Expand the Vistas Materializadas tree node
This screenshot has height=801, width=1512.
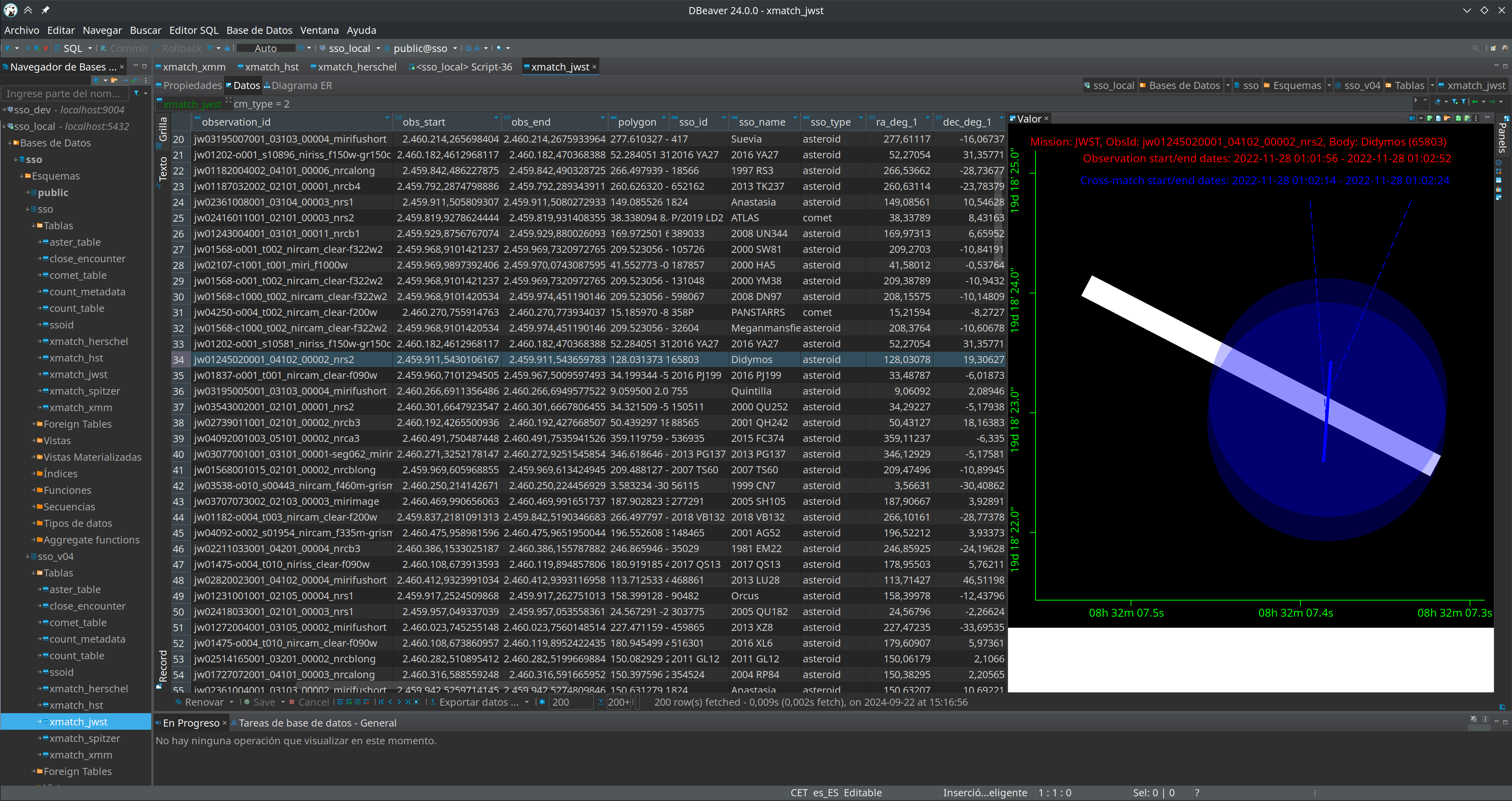pyautogui.click(x=33, y=457)
